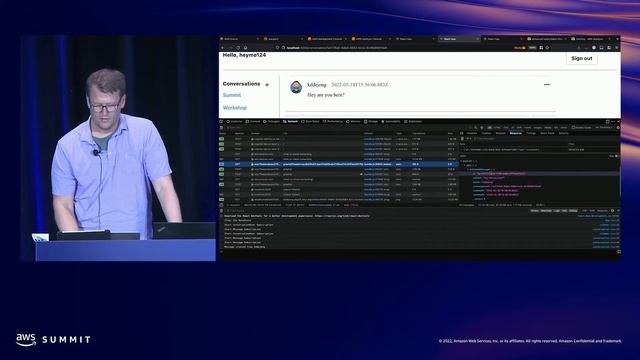Click the Network settings gear icon
Viewport: 640px width, 360px height.
tap(618, 127)
